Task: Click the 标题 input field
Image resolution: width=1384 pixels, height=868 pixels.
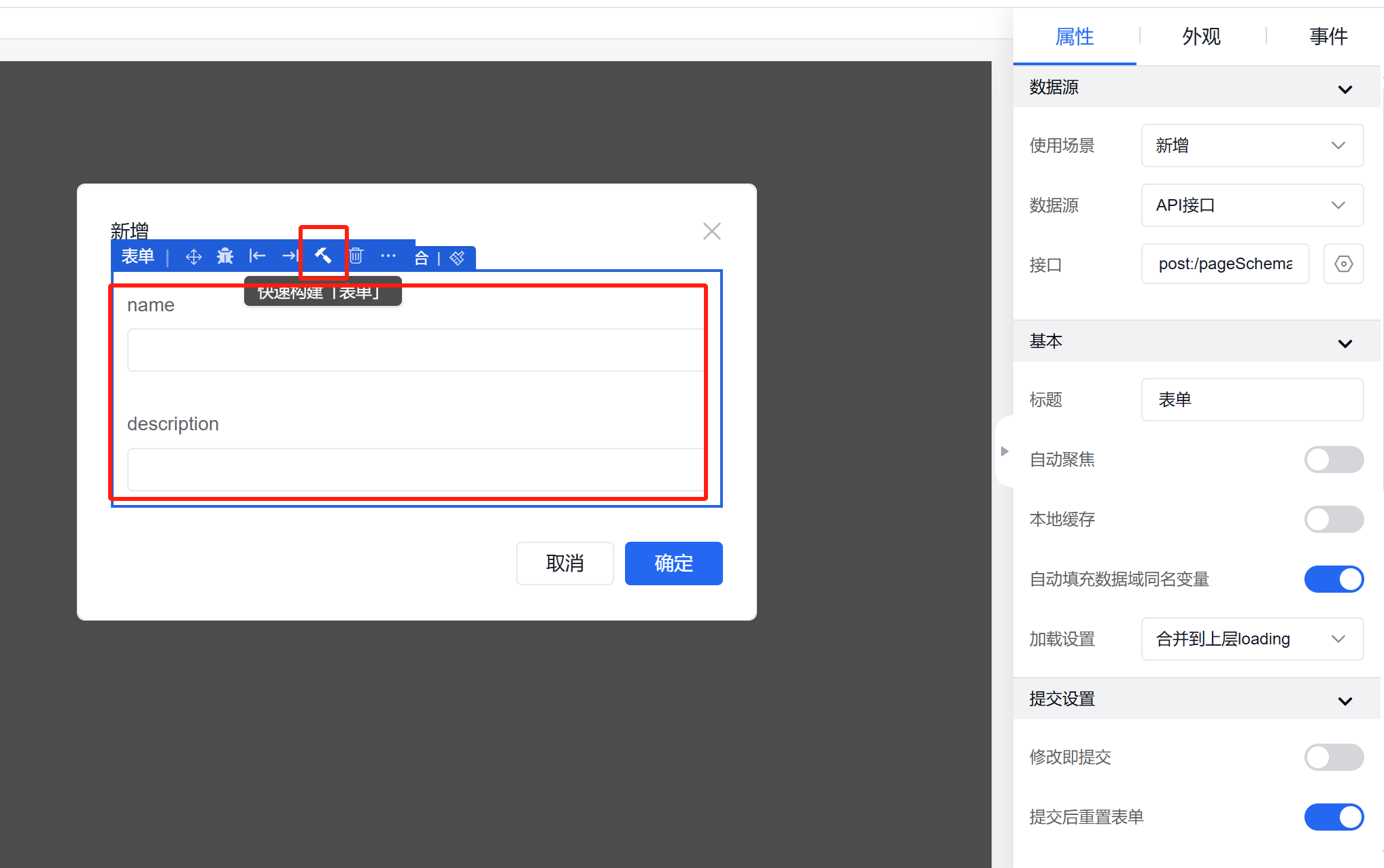Action: (1251, 400)
